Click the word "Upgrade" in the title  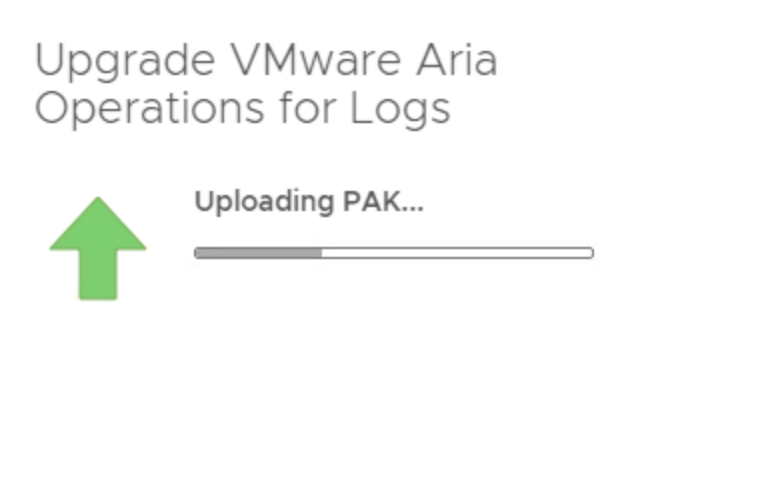(125, 62)
